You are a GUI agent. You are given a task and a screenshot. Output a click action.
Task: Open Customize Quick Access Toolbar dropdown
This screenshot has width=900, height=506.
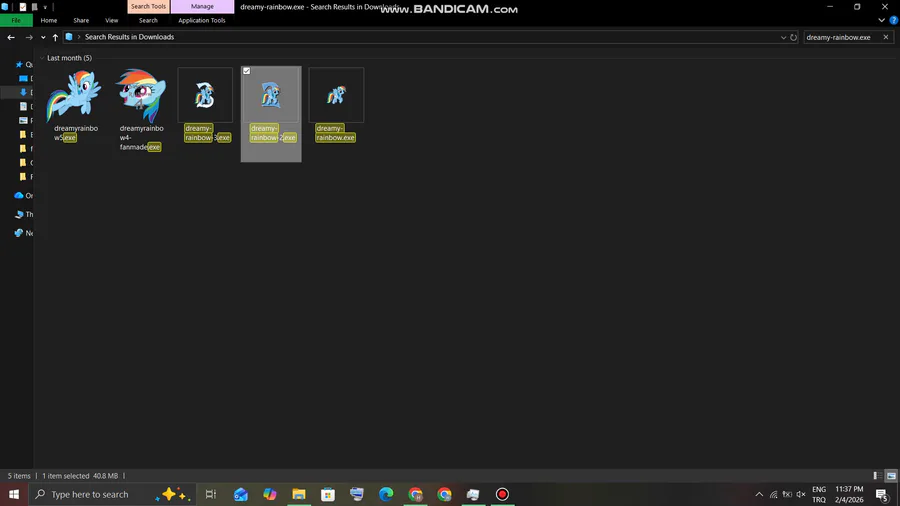[45, 7]
